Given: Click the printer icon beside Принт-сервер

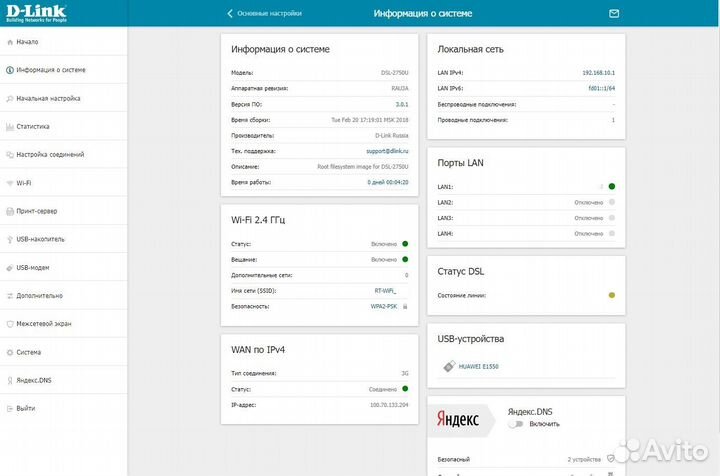Looking at the screenshot, I should coord(10,211).
